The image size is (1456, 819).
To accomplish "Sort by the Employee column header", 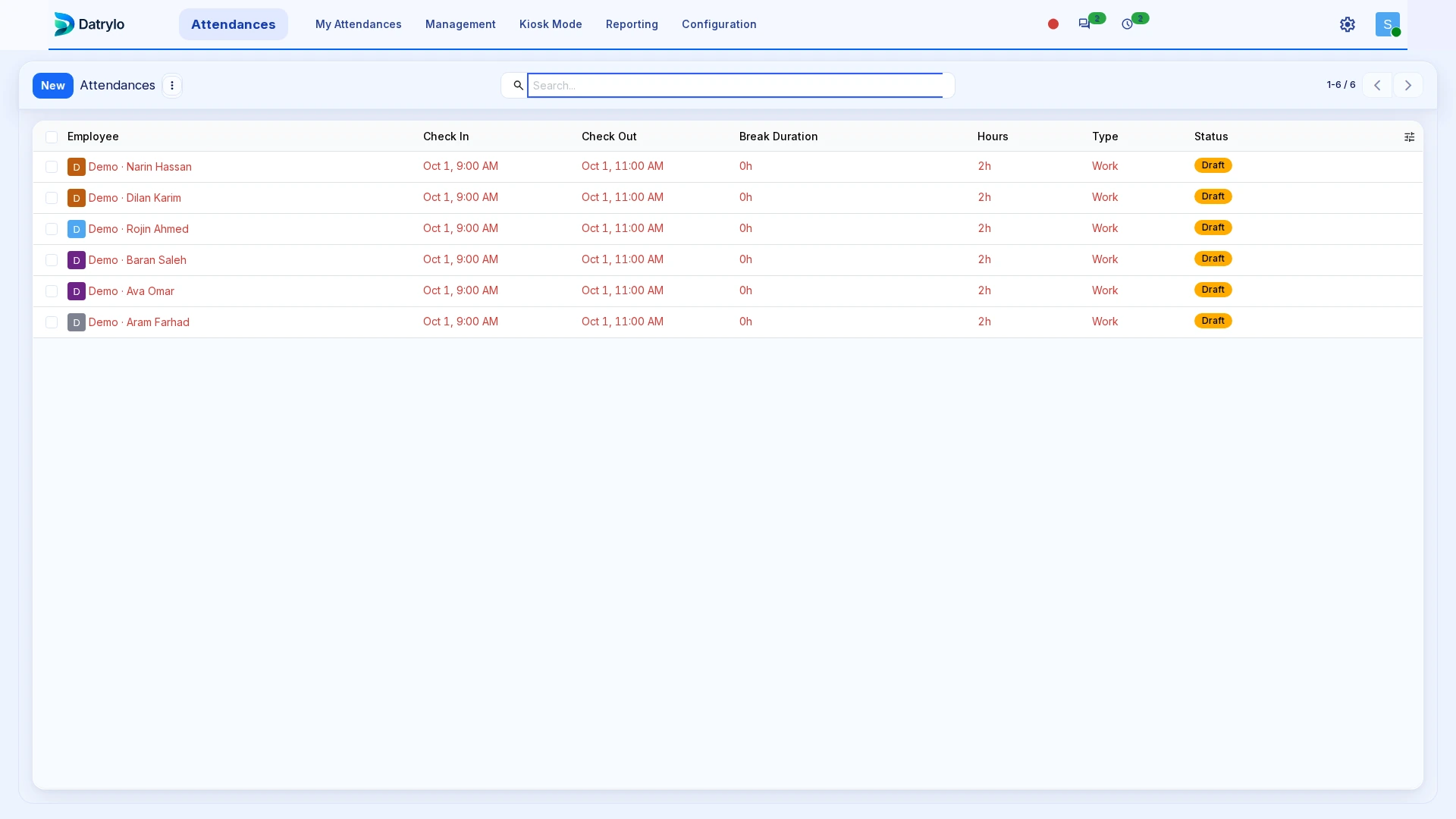I will (93, 136).
